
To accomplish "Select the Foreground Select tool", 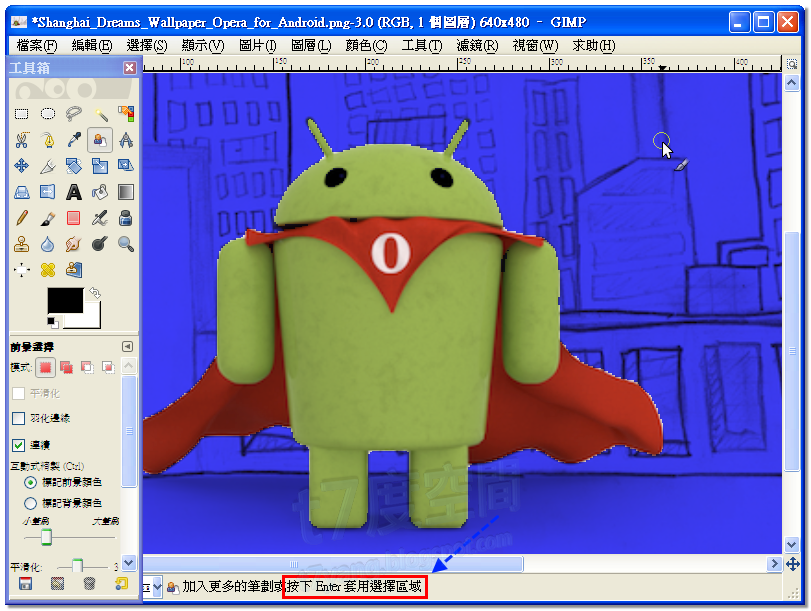I will (100, 140).
